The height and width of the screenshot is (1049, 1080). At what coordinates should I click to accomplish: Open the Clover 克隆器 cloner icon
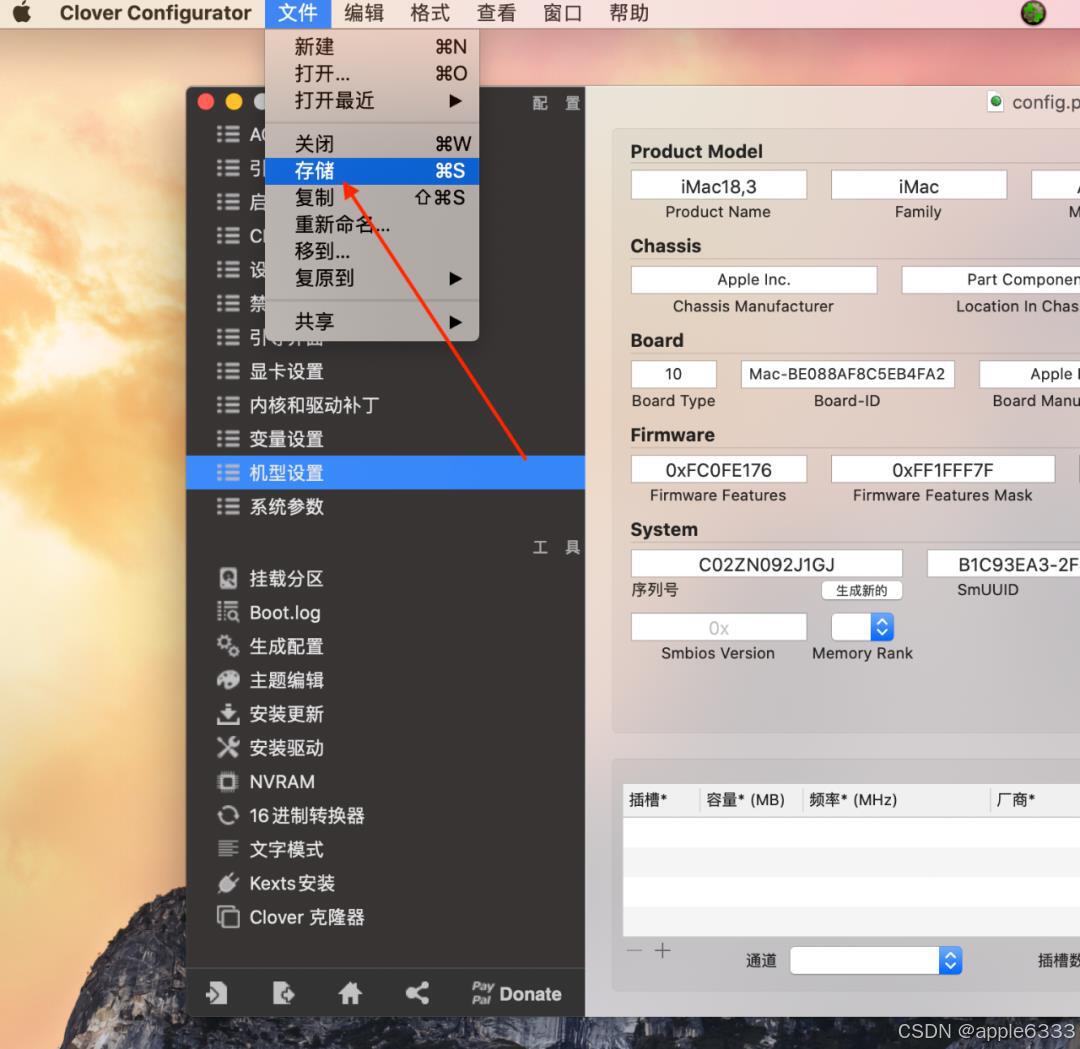(x=229, y=917)
